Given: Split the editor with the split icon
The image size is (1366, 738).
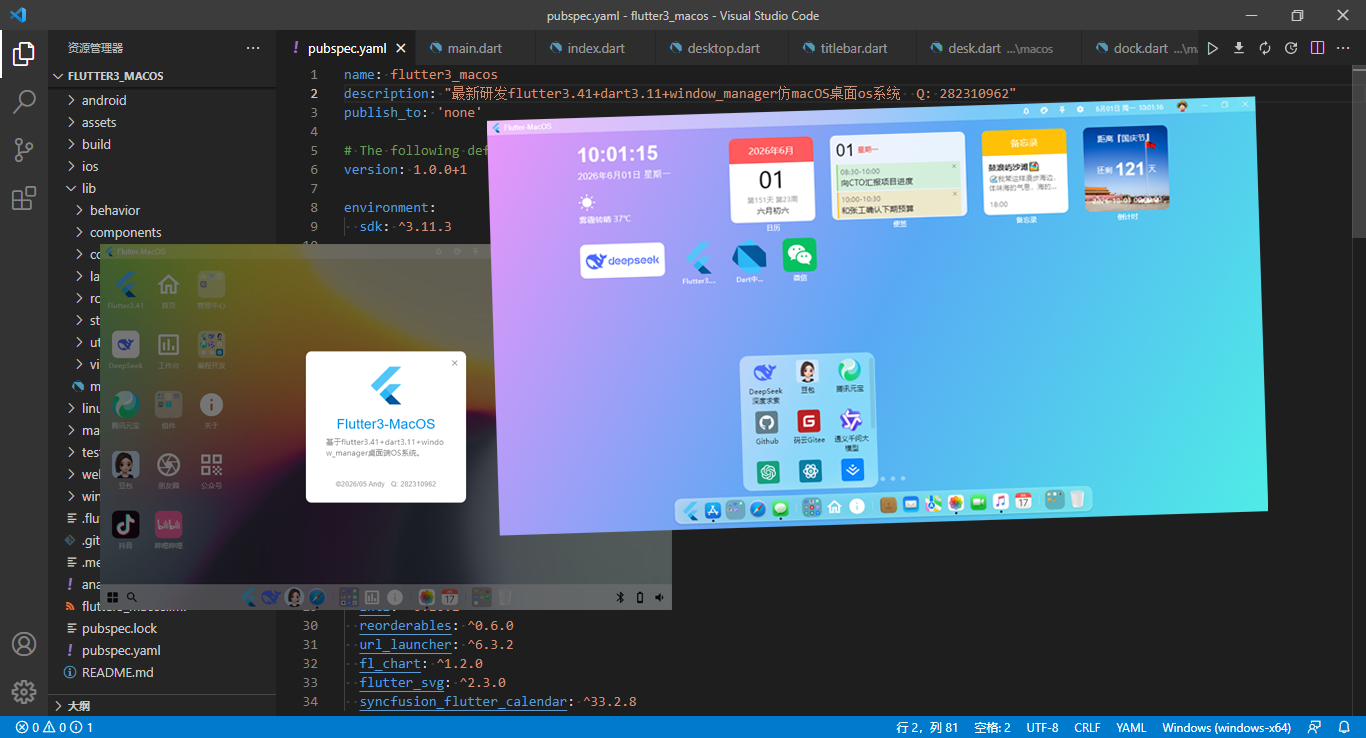Looking at the screenshot, I should pyautogui.click(x=1317, y=48).
